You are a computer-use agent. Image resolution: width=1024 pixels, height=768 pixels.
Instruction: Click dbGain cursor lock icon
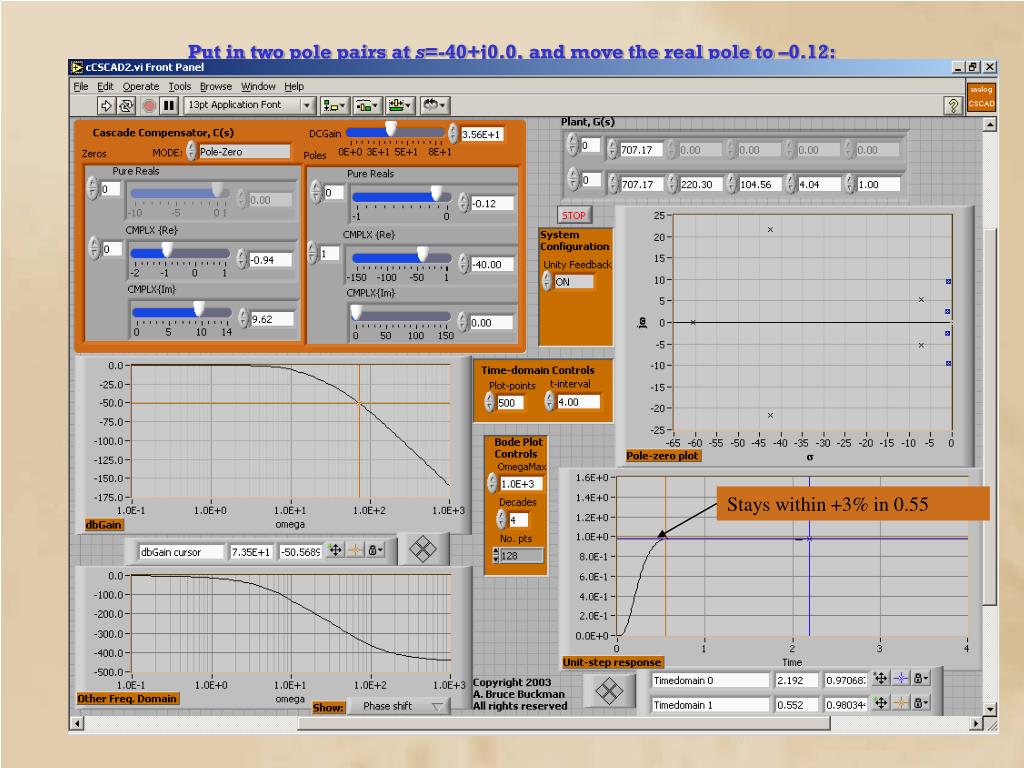[x=376, y=551]
